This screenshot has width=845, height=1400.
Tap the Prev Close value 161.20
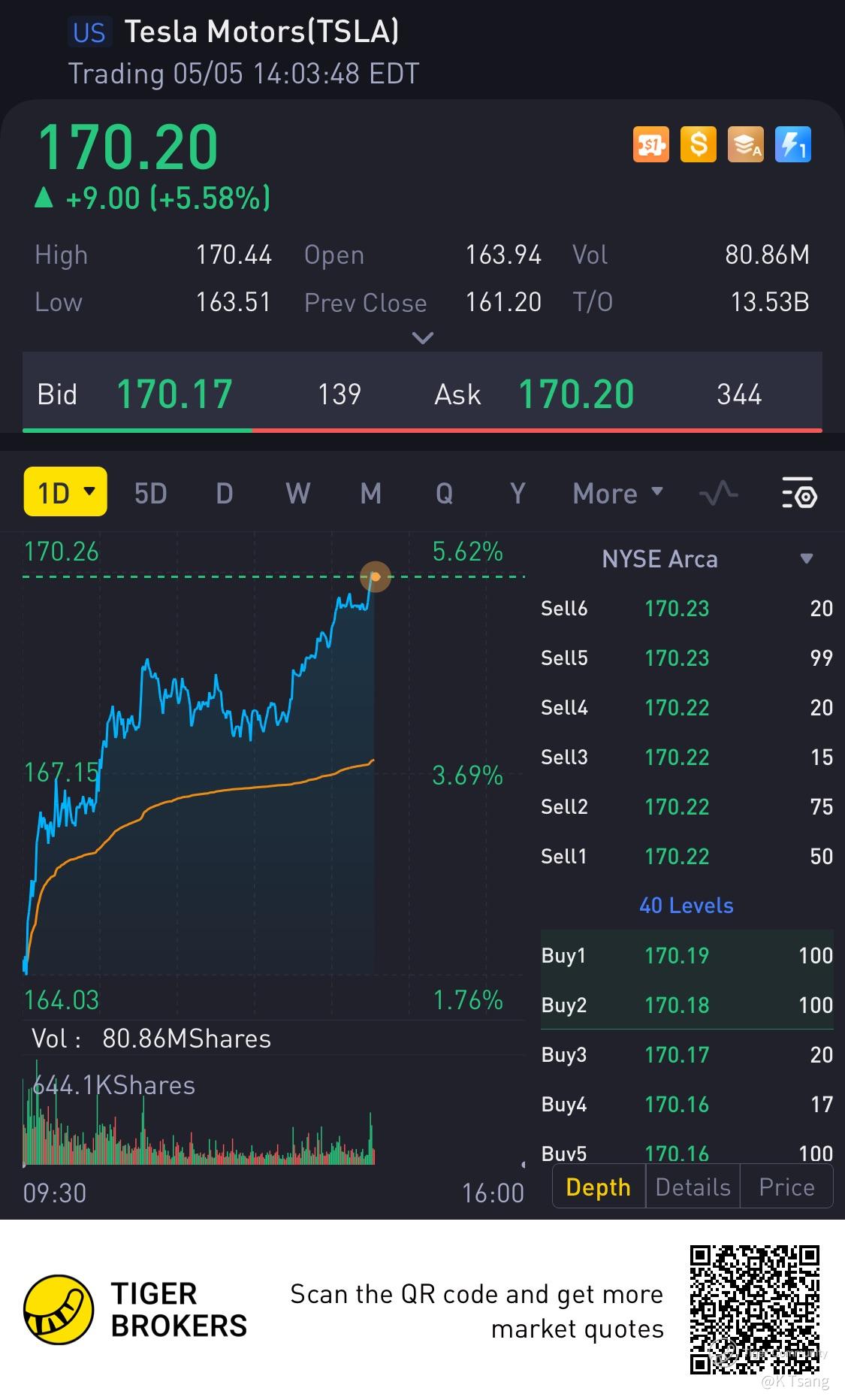503,302
